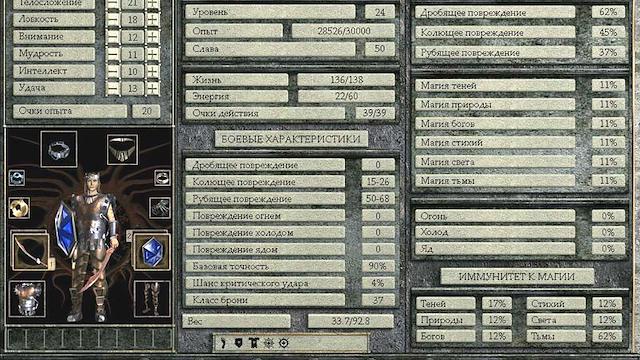Click the Очки действия label
Image resolution: width=640 pixels, height=360 pixels.
tap(265, 113)
